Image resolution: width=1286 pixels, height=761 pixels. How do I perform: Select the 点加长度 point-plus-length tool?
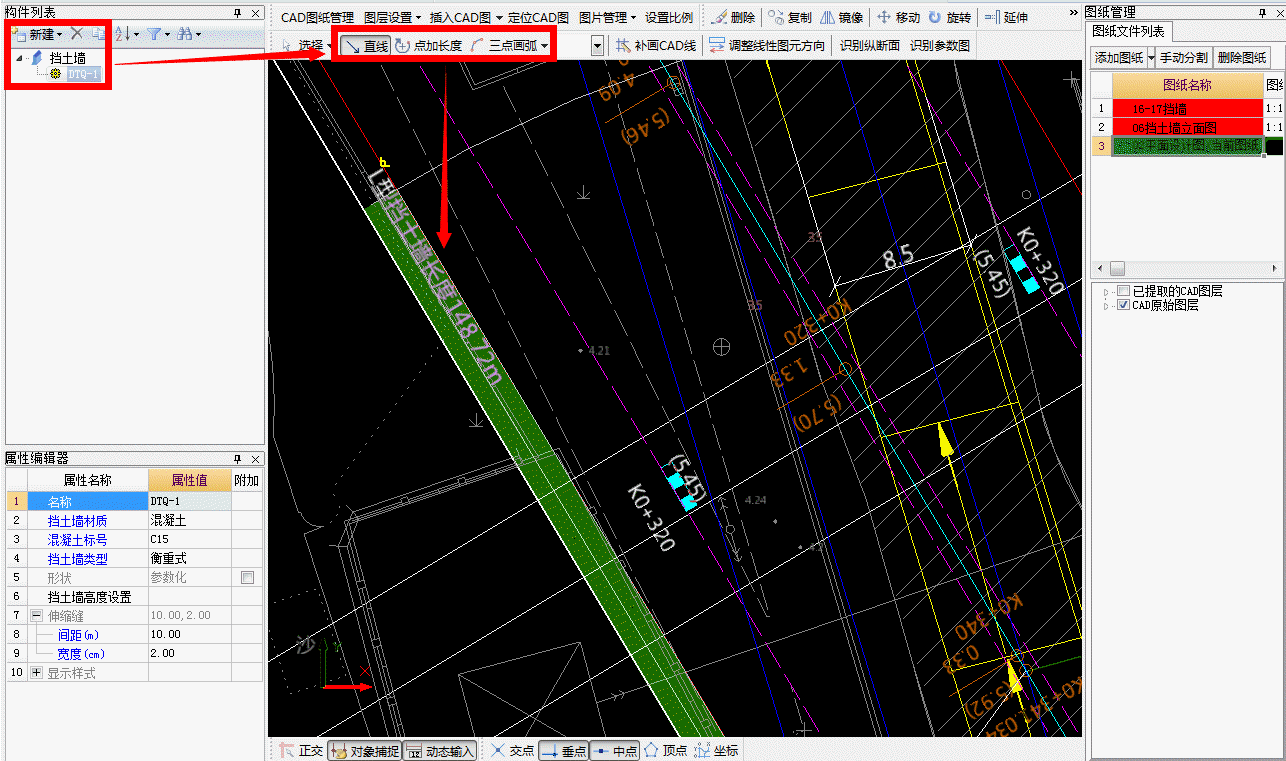click(x=429, y=46)
